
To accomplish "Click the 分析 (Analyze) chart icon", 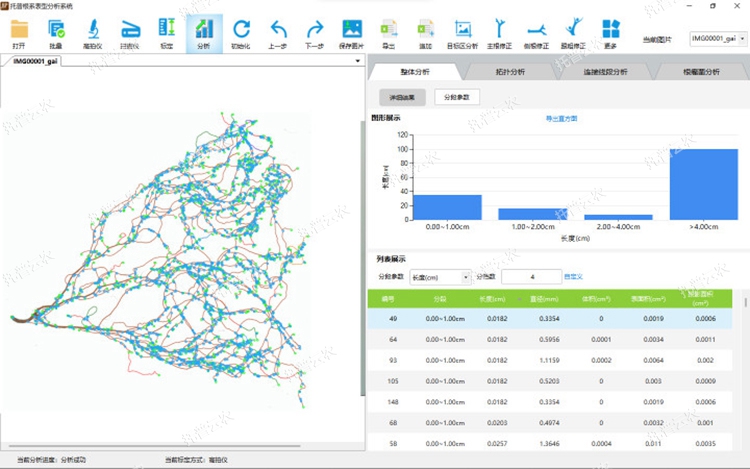I will pyautogui.click(x=204, y=31).
